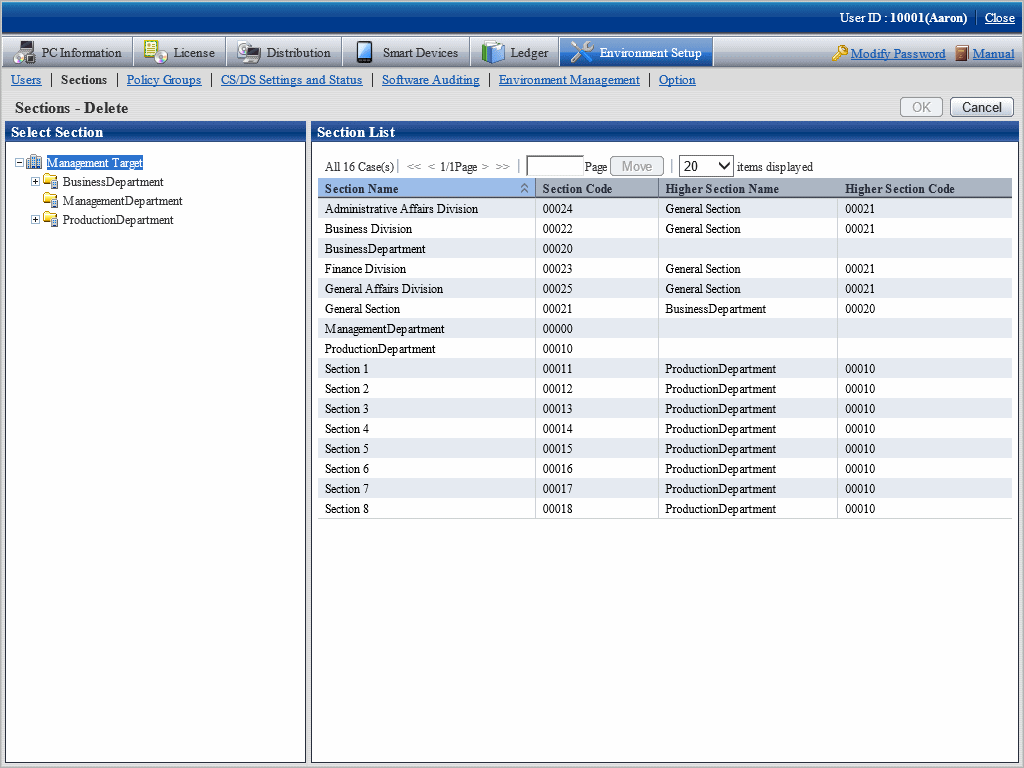The height and width of the screenshot is (768, 1024).
Task: Click the Page number input field
Action: [554, 167]
